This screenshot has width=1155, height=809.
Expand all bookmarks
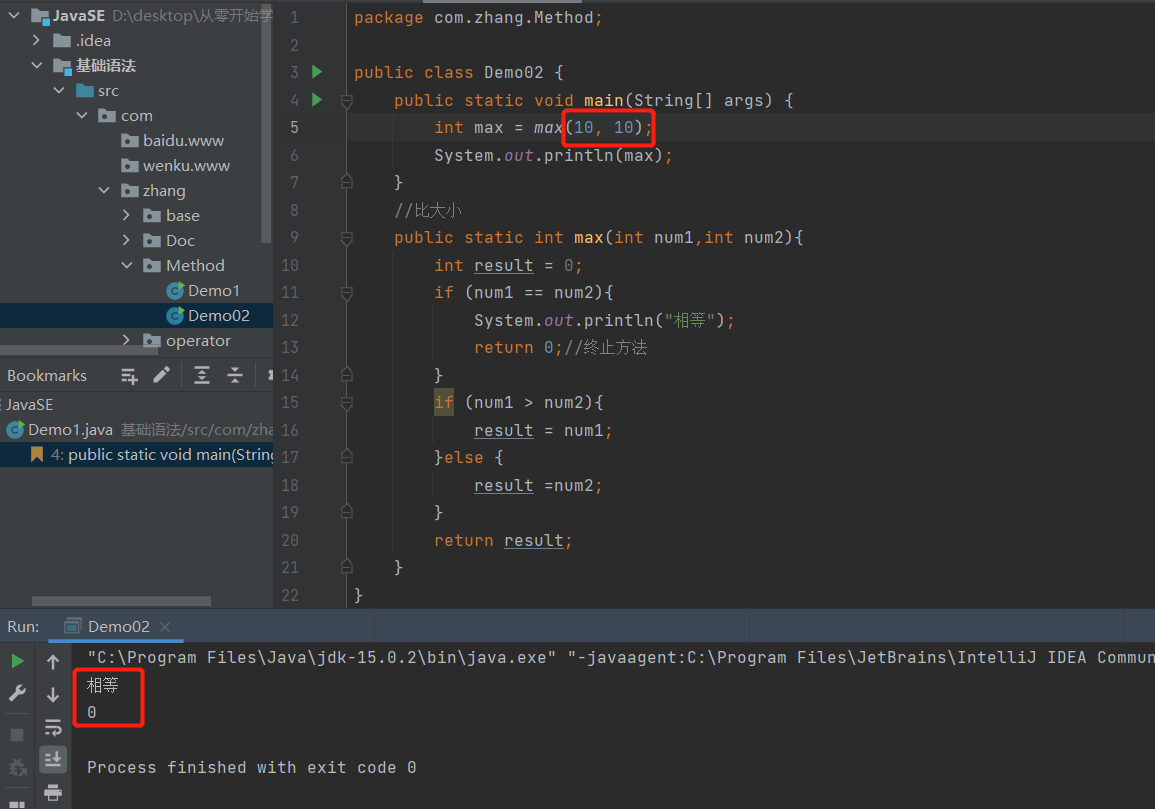point(201,376)
